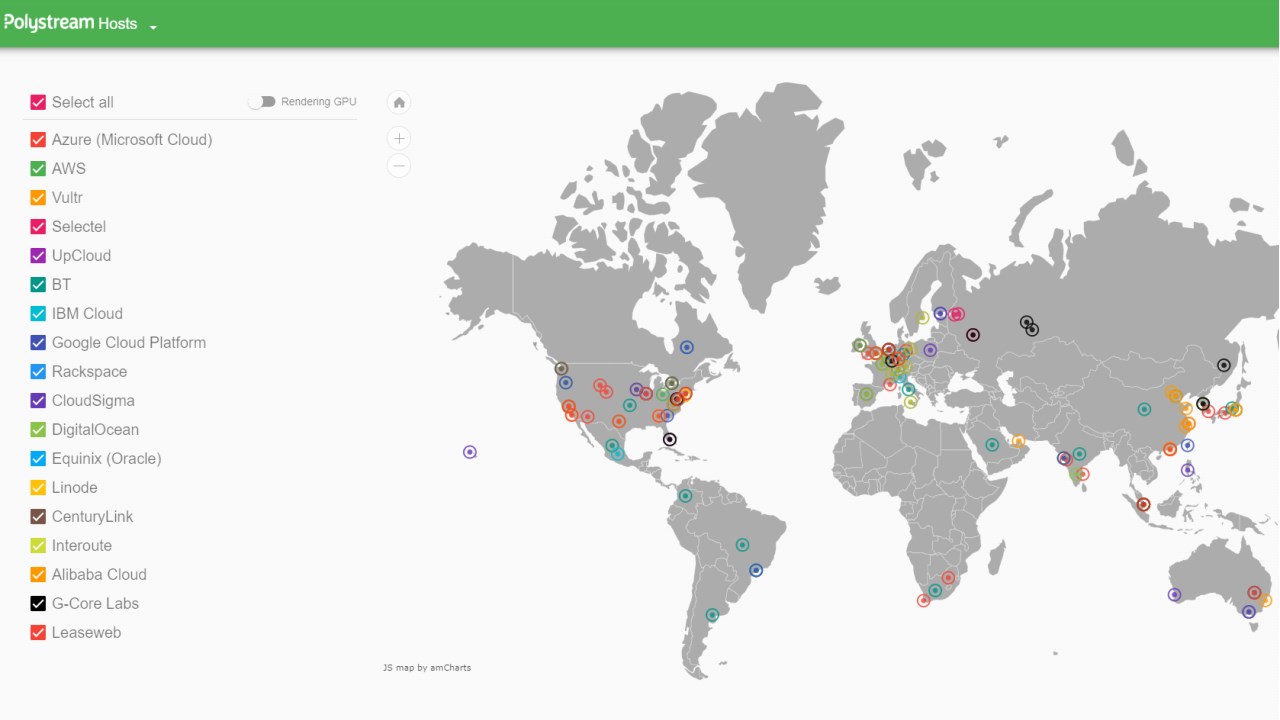Uncheck the Select all checkbox
The width and height of the screenshot is (1280, 720).
tap(38, 102)
